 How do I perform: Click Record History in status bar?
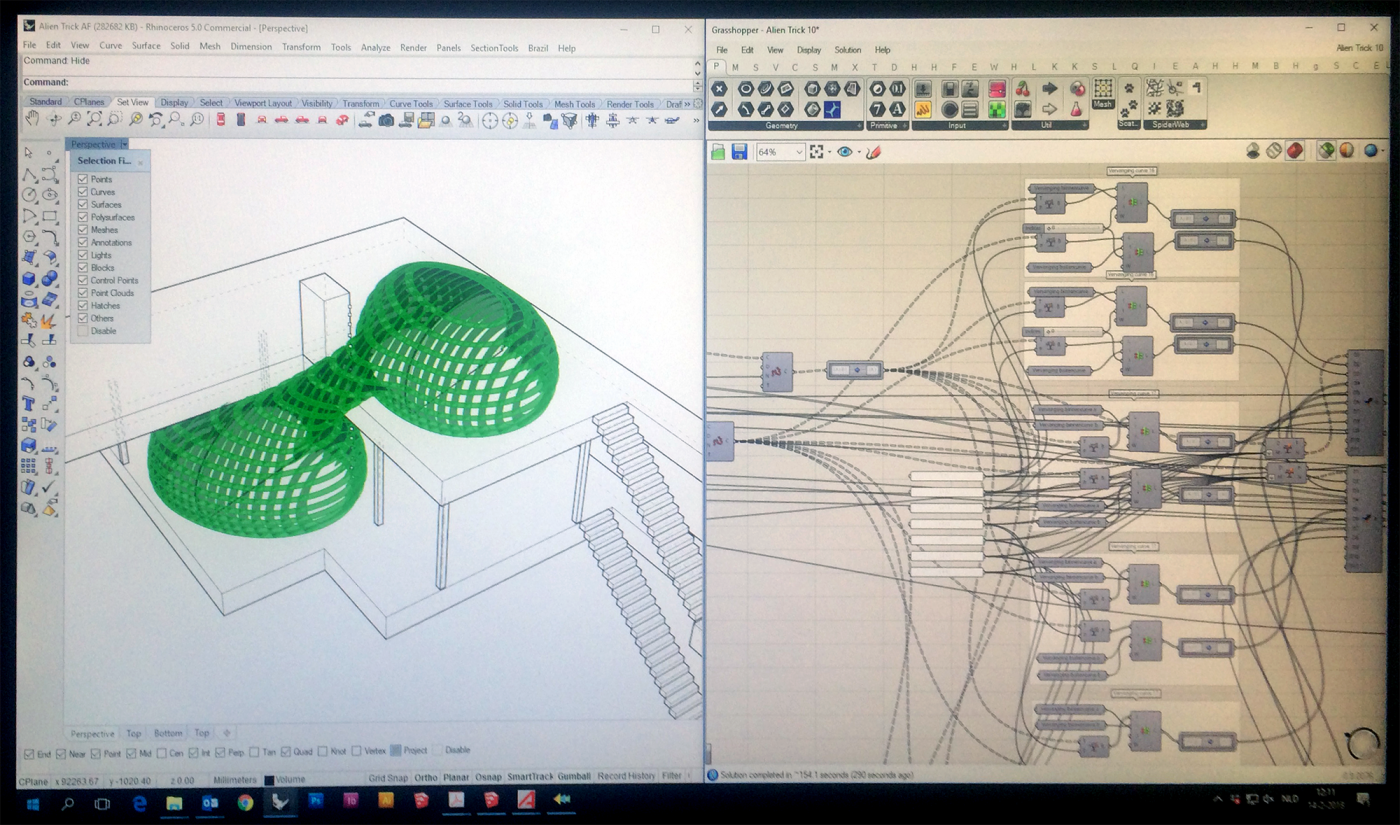(x=626, y=776)
